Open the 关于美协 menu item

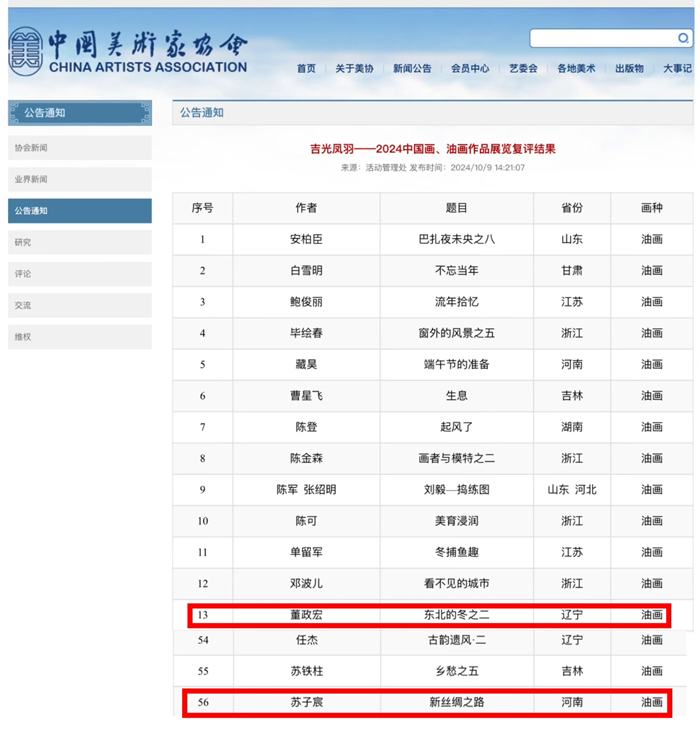pos(354,69)
